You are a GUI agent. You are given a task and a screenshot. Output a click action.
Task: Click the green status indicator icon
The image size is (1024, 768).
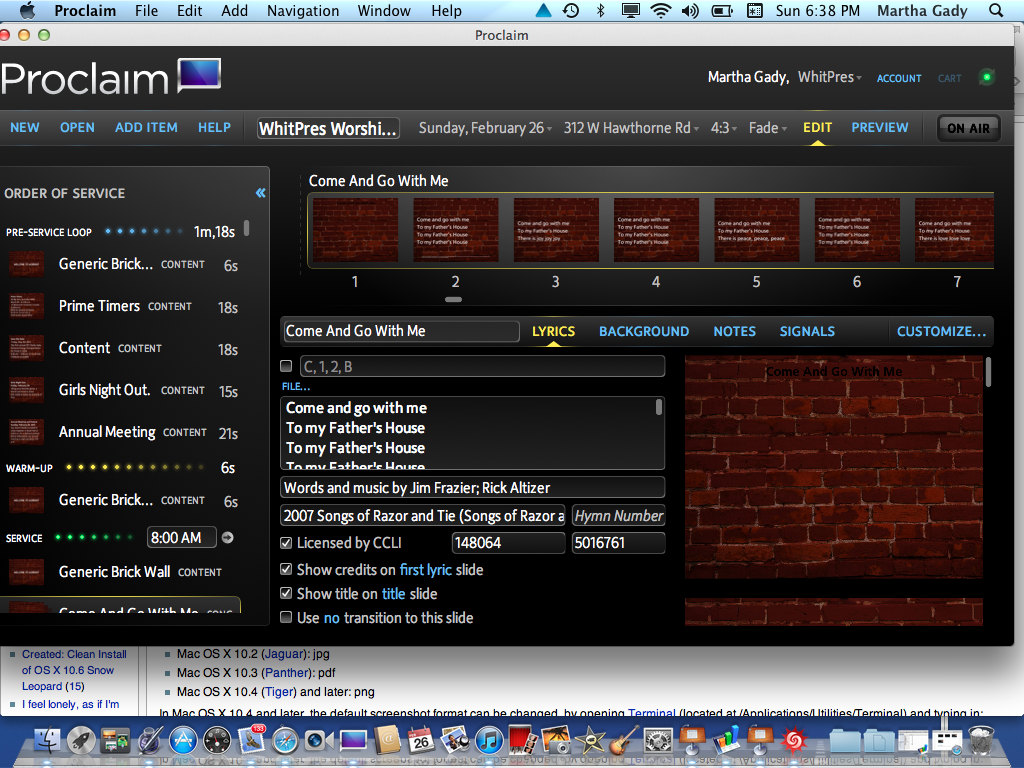click(987, 77)
